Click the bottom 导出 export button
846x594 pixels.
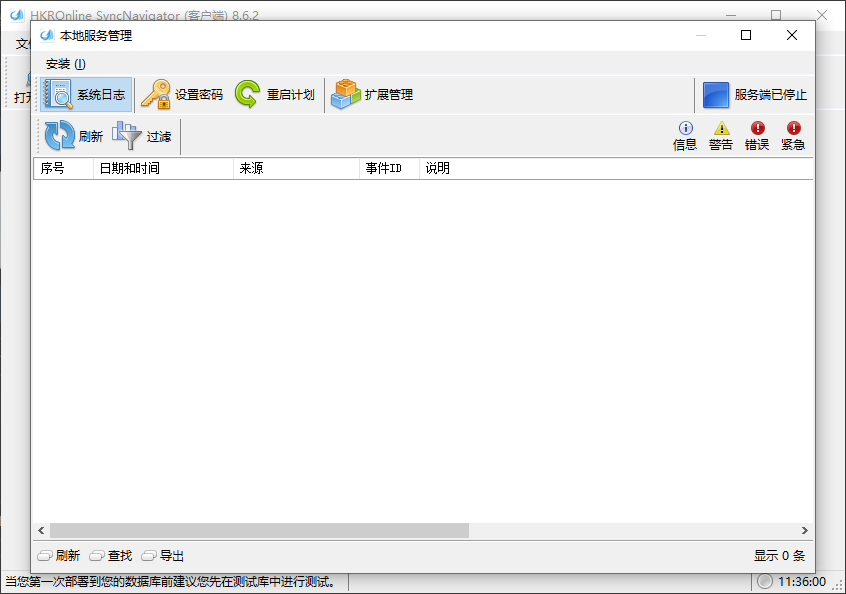163,556
